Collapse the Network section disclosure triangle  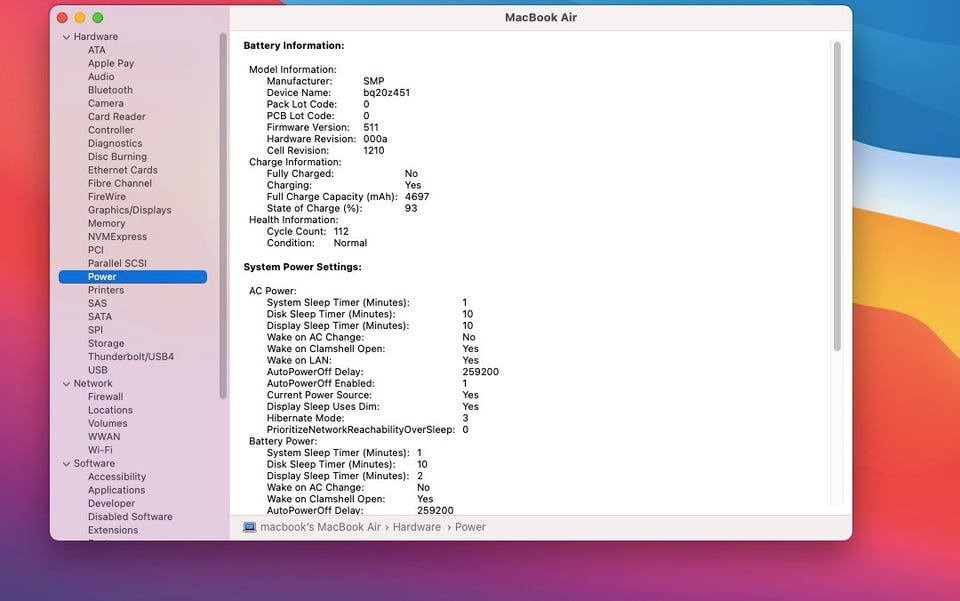pyautogui.click(x=66, y=384)
